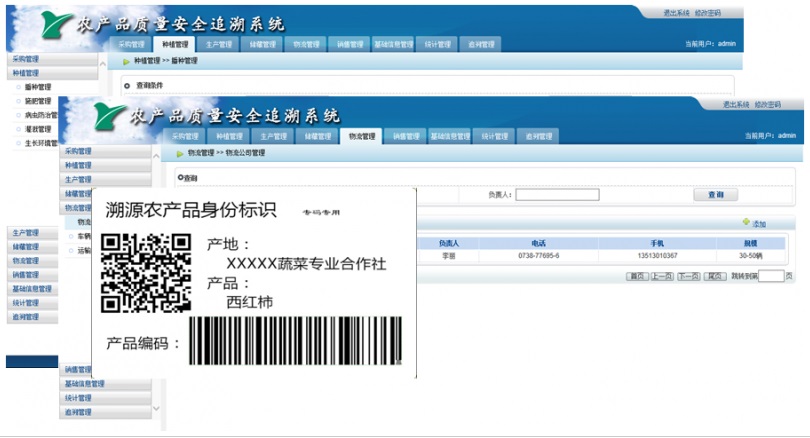
Task: Focus the jump-to-page number field
Action: (x=771, y=276)
